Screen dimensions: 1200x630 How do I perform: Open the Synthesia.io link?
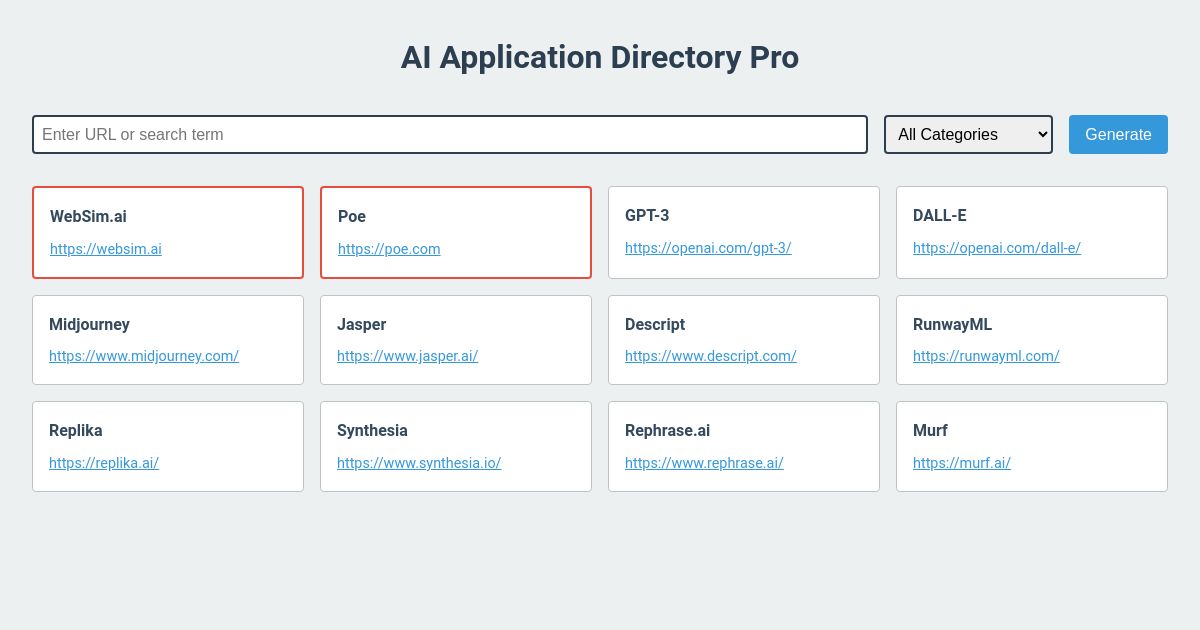pos(419,463)
